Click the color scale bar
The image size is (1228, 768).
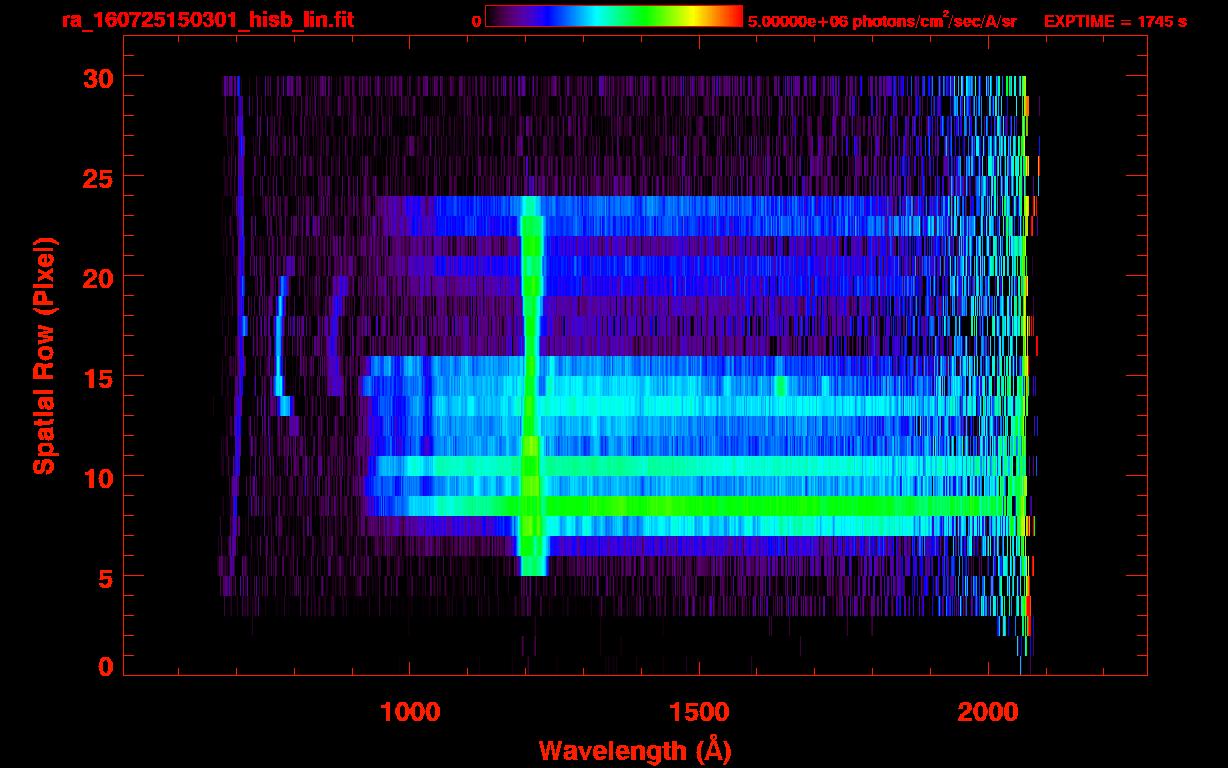(614, 16)
